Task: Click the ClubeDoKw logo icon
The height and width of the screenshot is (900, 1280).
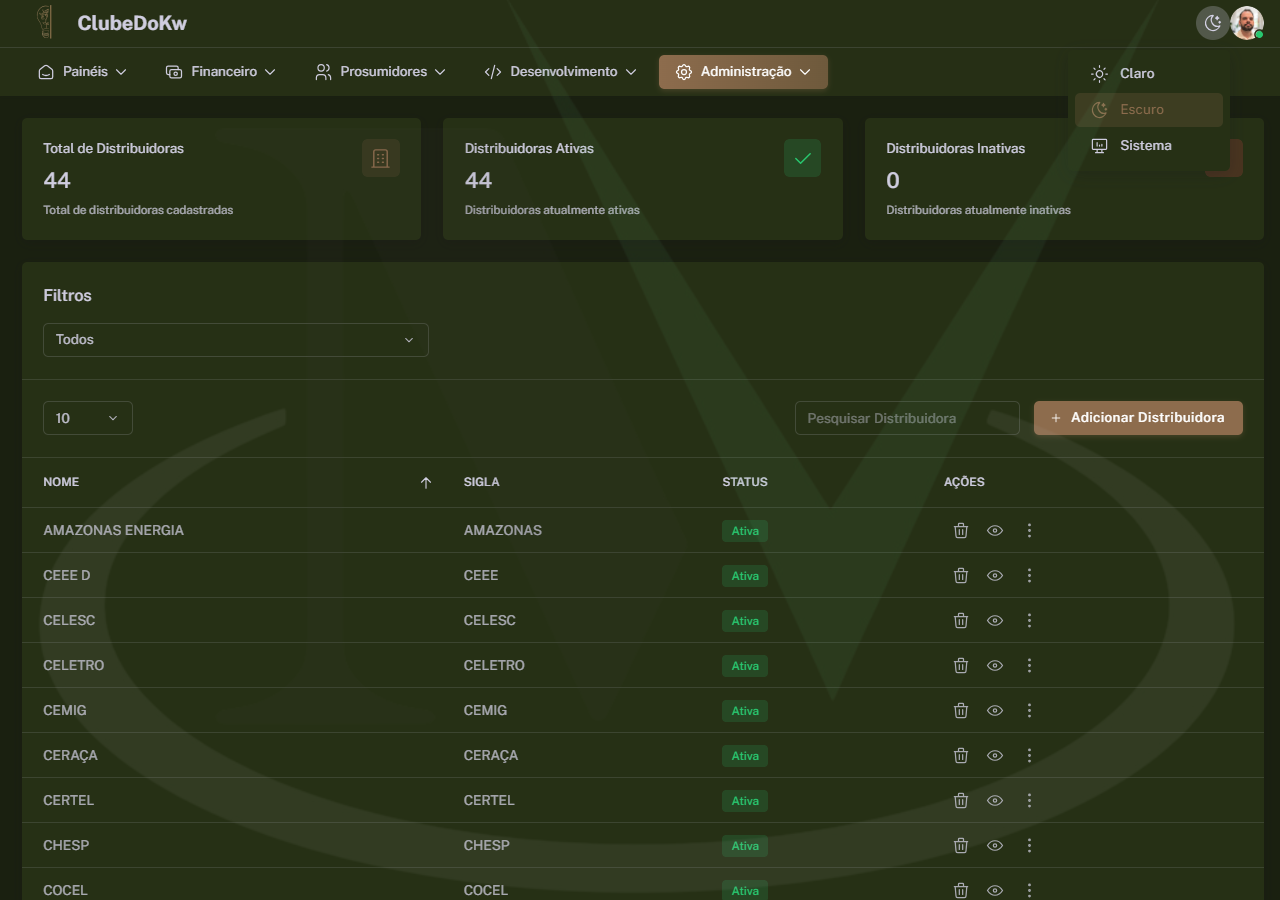Action: coord(44,22)
